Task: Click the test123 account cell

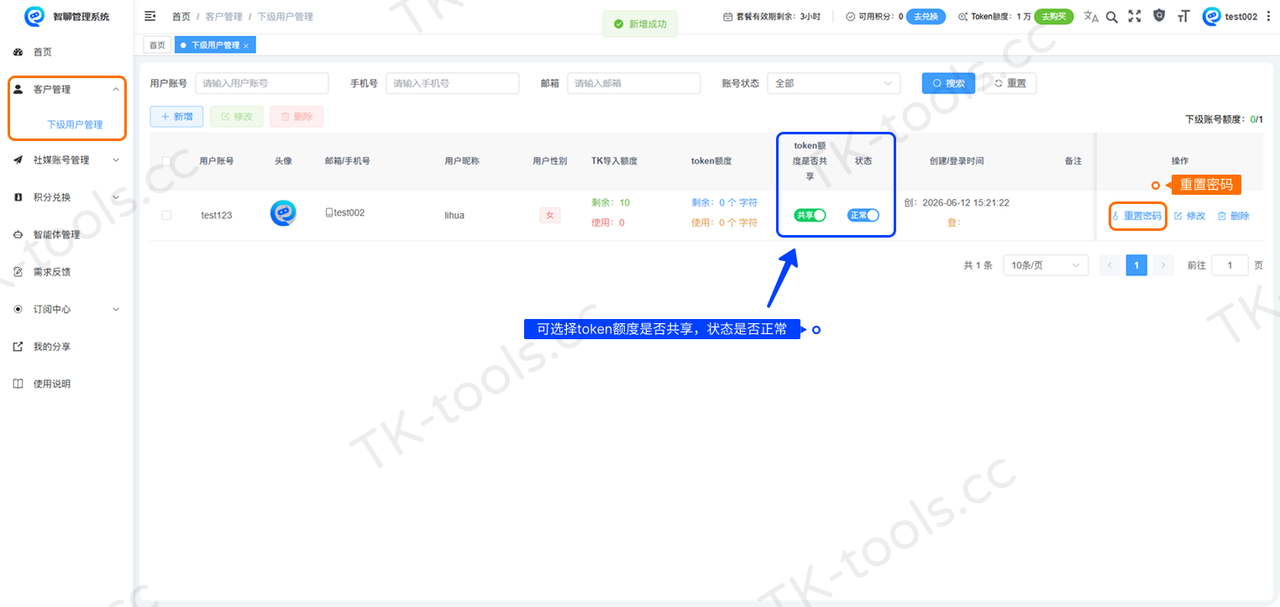Action: click(x=217, y=215)
